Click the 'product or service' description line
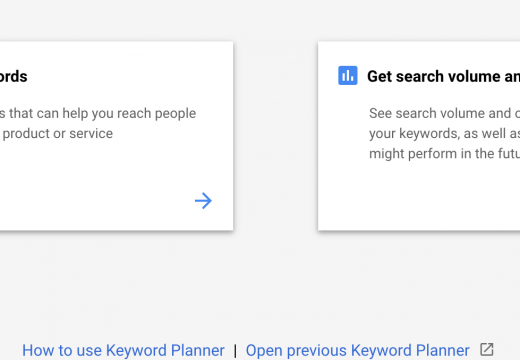Screen dimensions: 520x360 click(58, 134)
